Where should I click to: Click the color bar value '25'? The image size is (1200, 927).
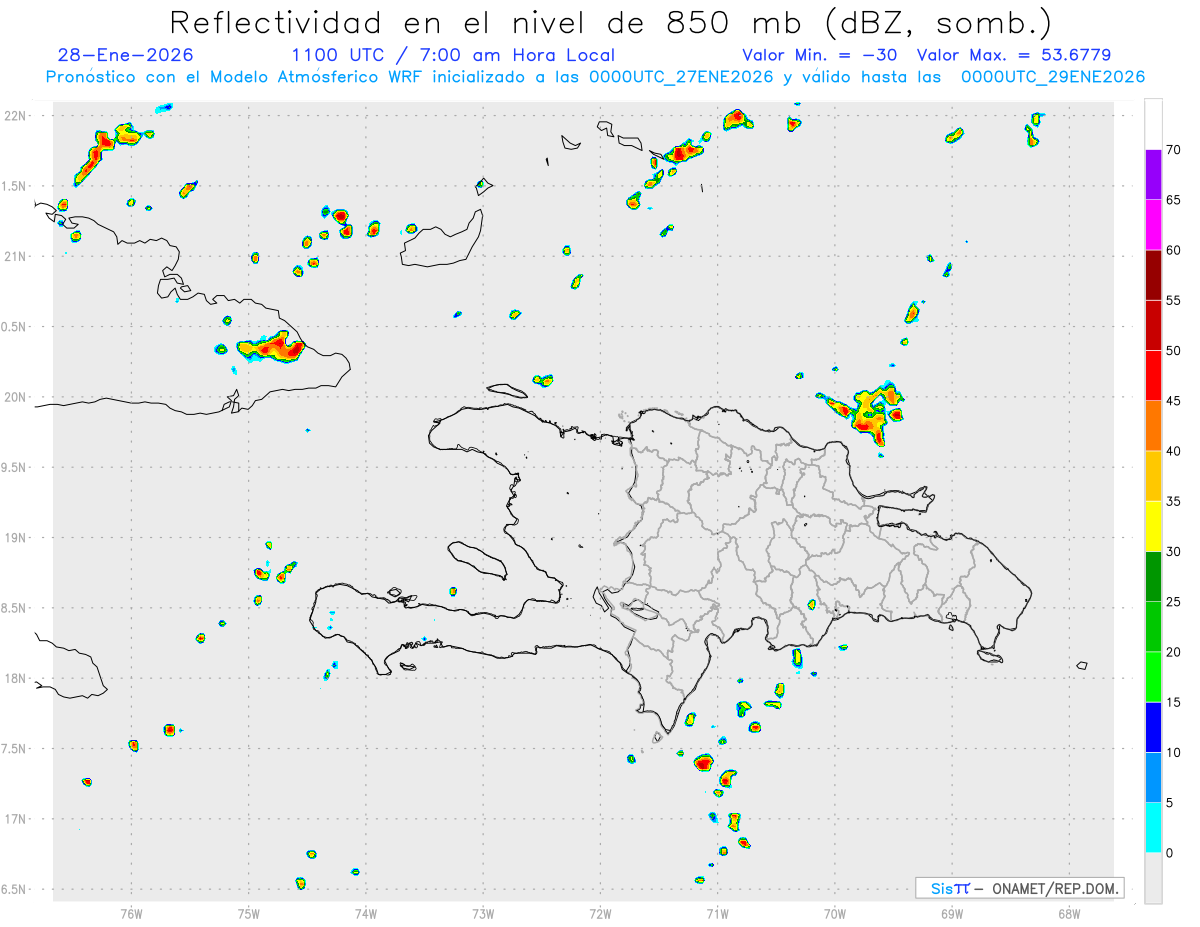tap(1173, 601)
